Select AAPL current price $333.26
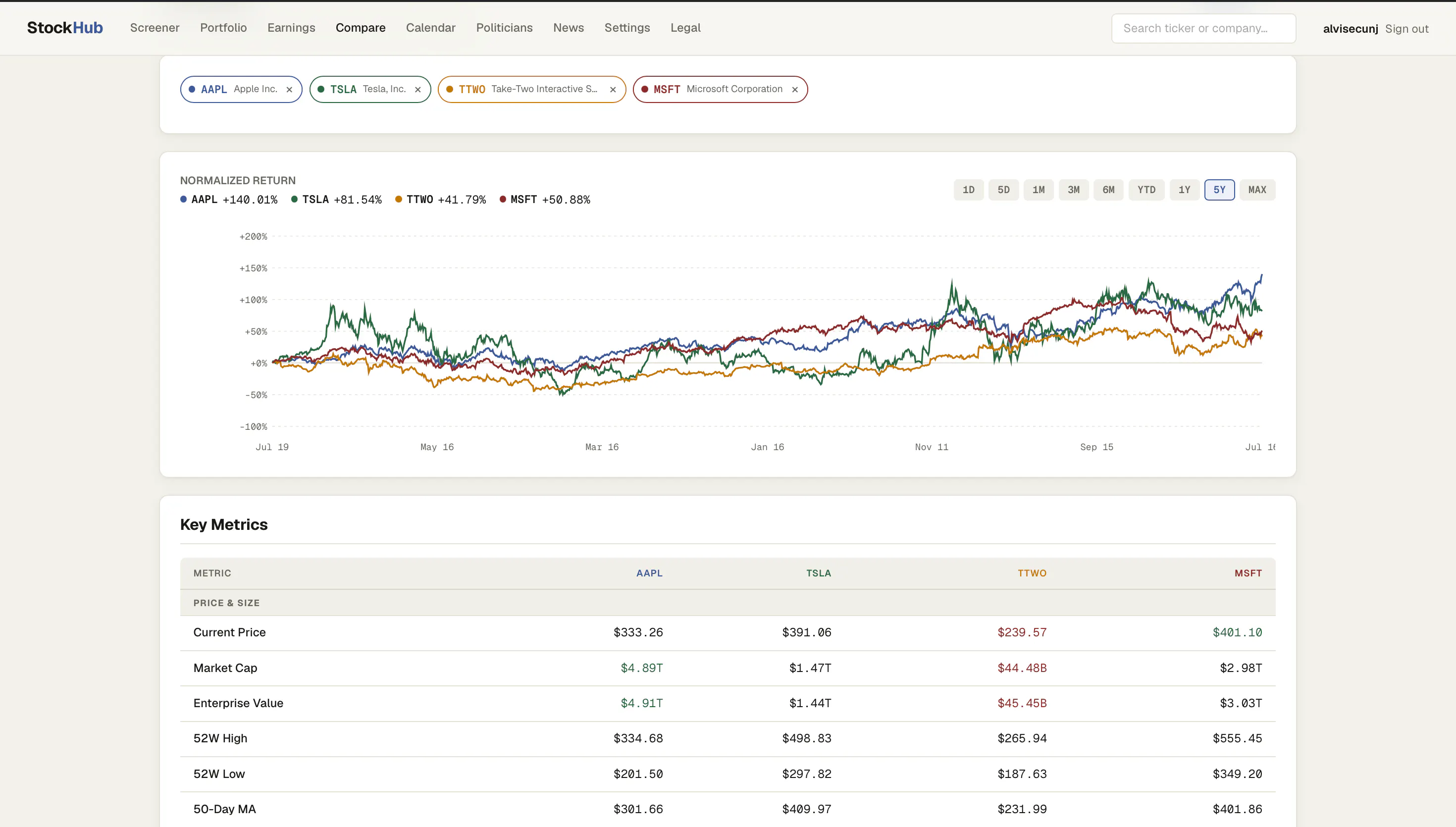 638,633
